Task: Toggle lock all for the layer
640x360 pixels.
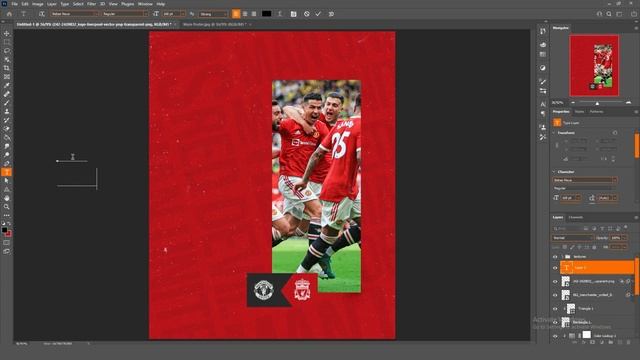Action: (x=594, y=247)
